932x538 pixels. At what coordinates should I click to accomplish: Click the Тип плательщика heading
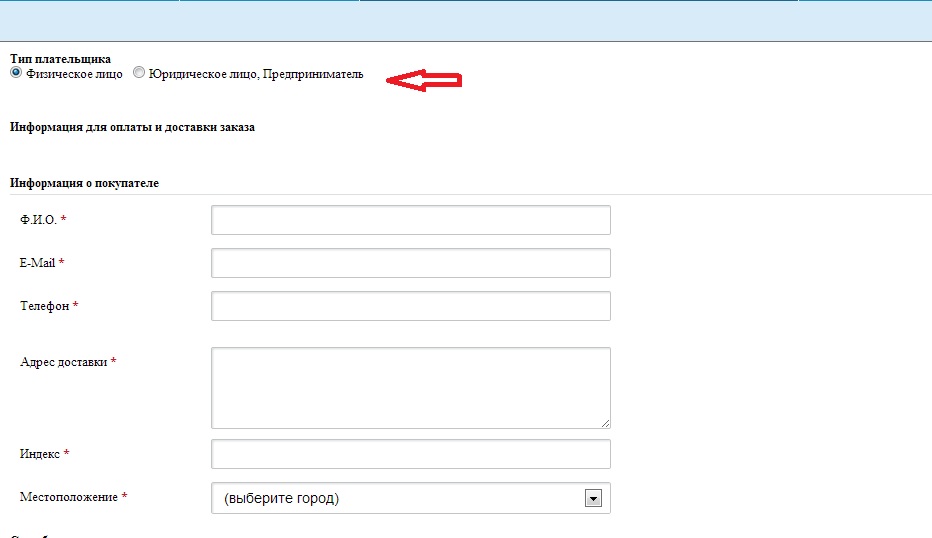coord(61,59)
